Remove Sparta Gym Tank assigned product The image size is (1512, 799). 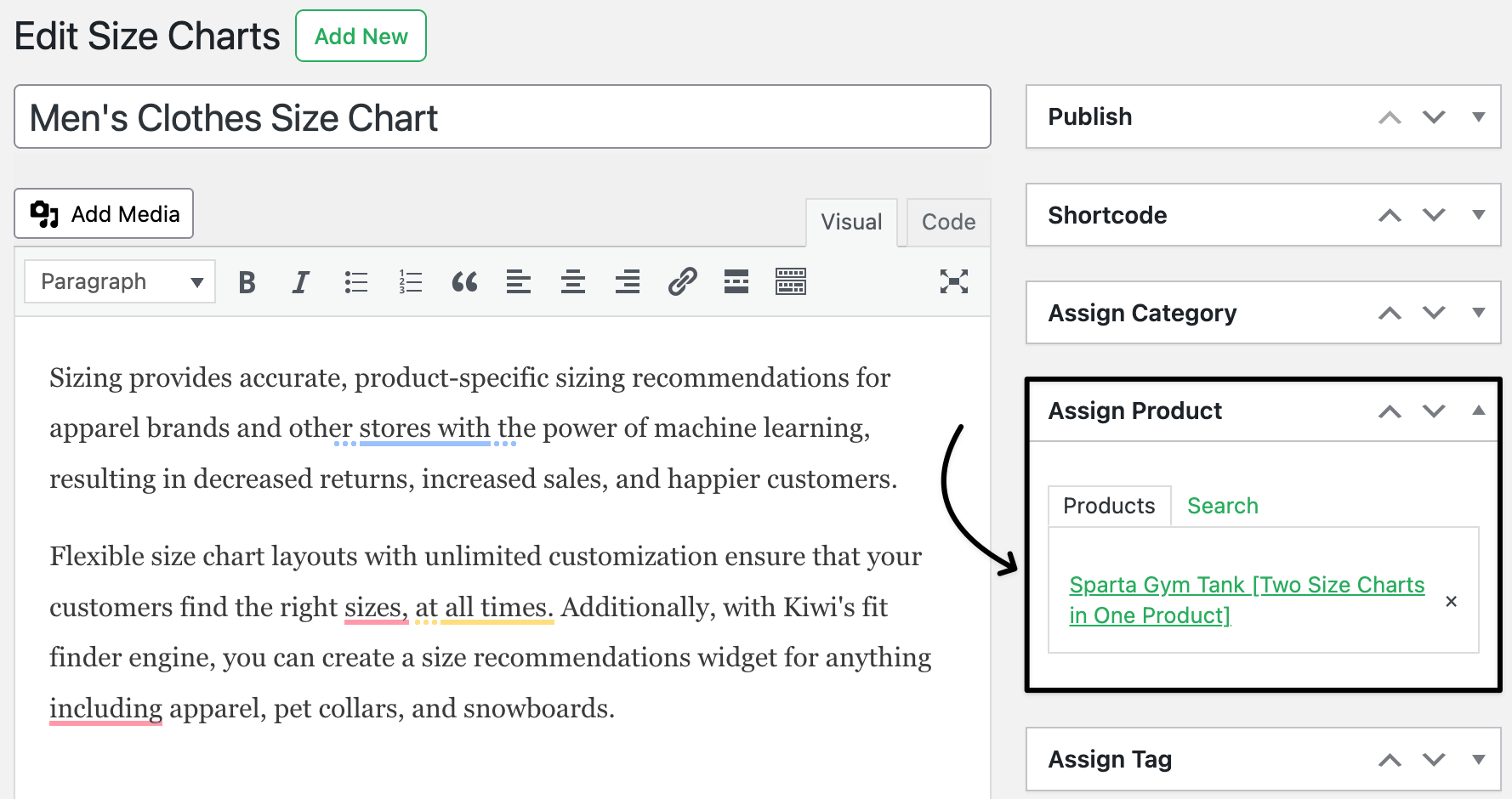(1452, 601)
